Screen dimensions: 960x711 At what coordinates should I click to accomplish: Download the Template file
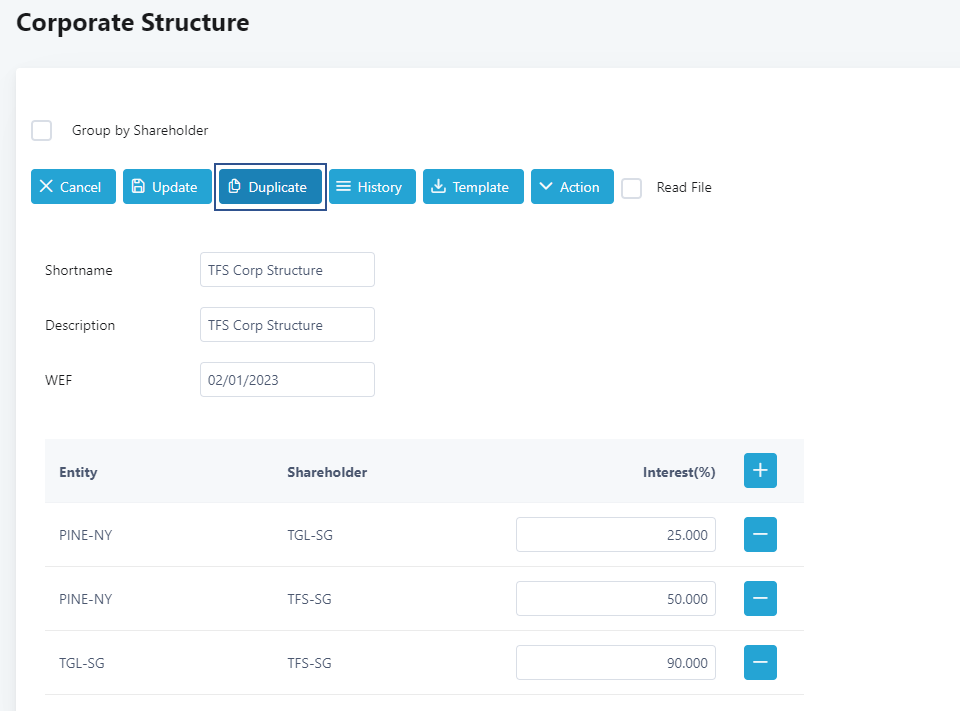tap(473, 187)
